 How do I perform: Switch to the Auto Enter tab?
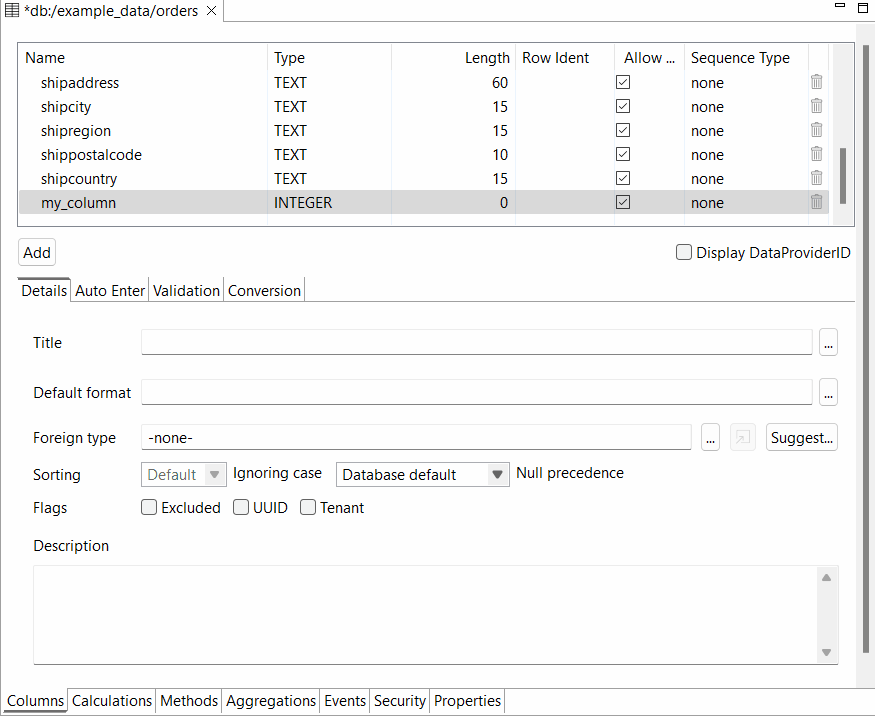(110, 291)
